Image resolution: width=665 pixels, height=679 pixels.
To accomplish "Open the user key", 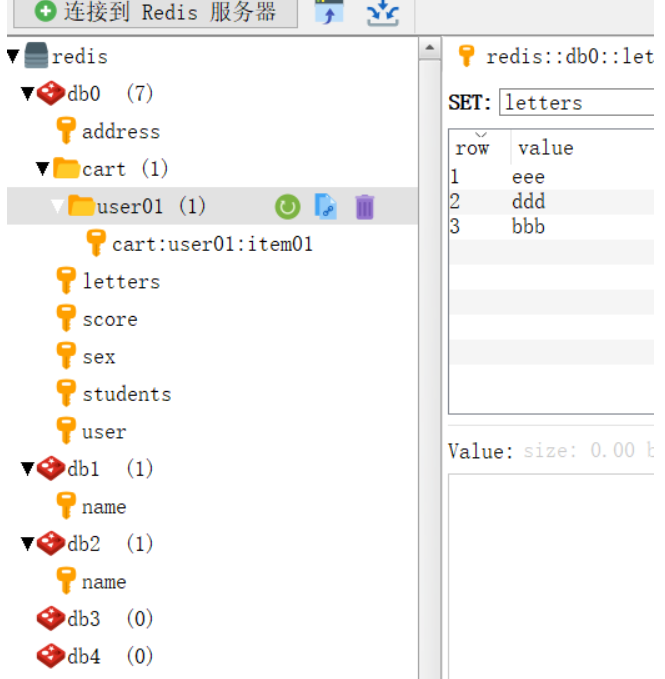I will (x=104, y=432).
